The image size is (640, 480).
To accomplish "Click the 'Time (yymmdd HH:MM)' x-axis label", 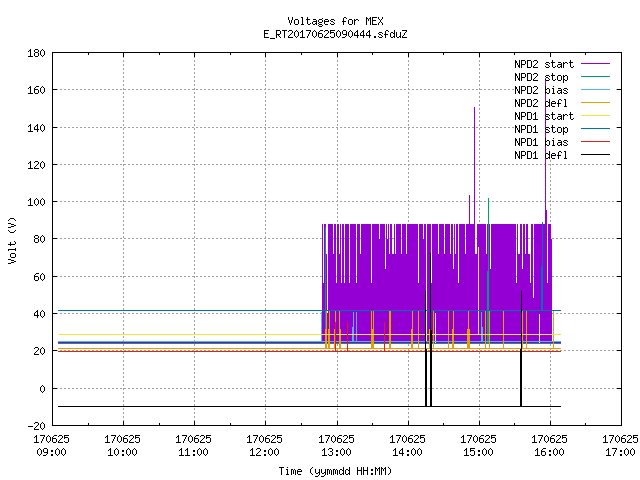I will [336, 471].
